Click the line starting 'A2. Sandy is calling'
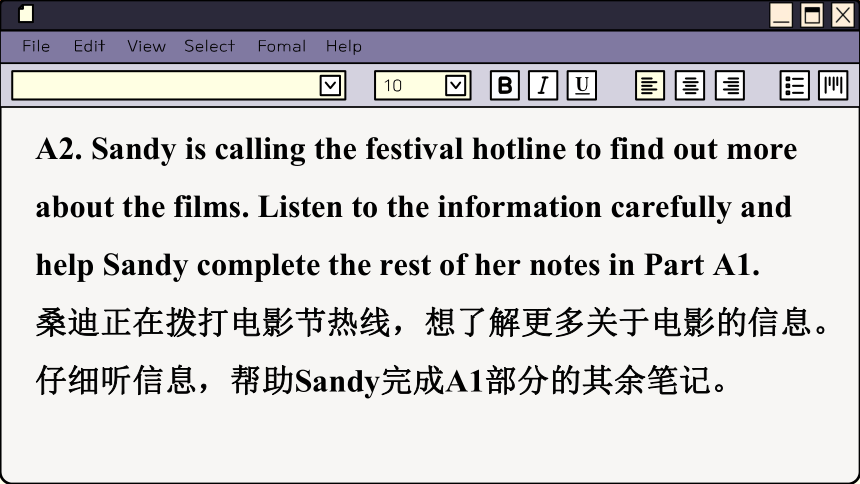The height and width of the screenshot is (484, 860). coord(416,149)
